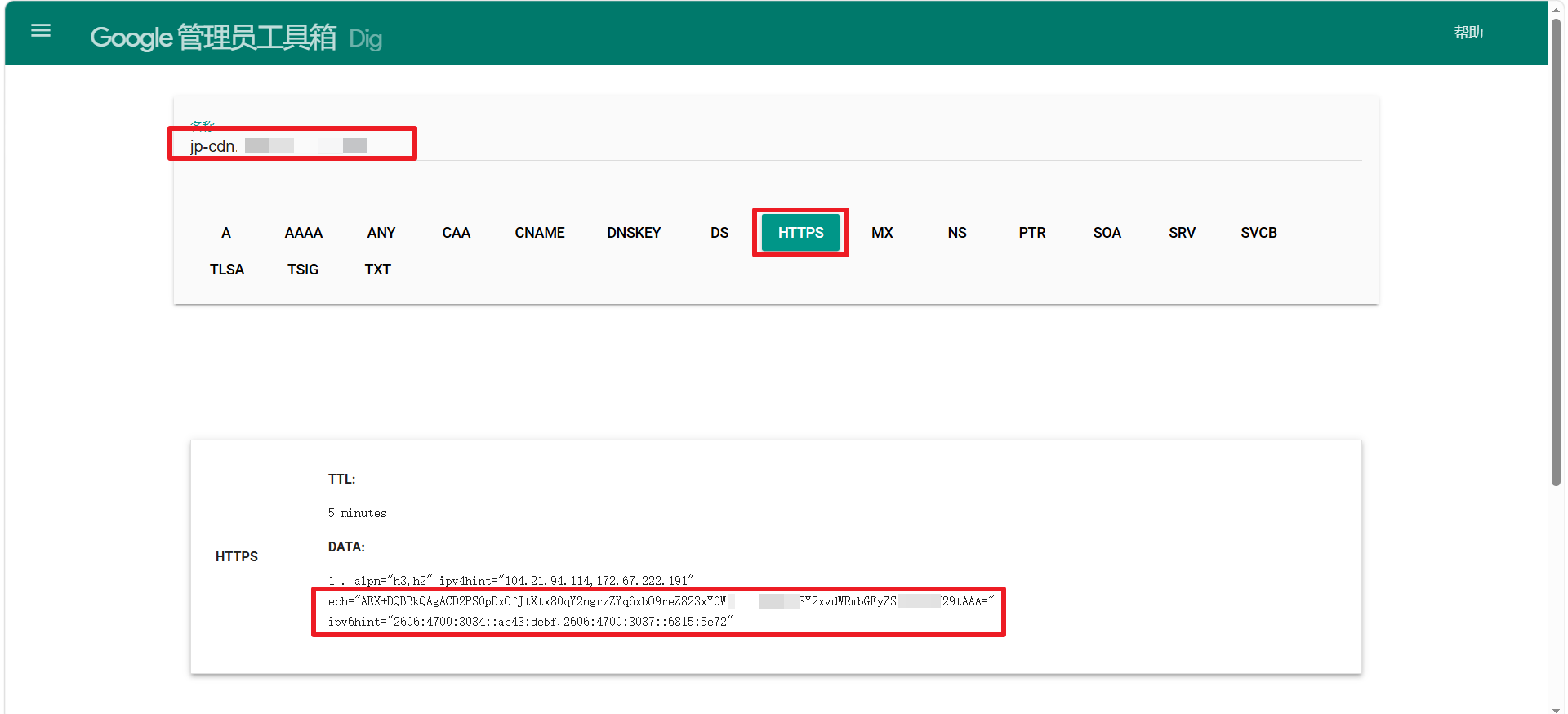Look up PTR records
Screen dimensions: 1568x714
pyautogui.click(x=1031, y=233)
